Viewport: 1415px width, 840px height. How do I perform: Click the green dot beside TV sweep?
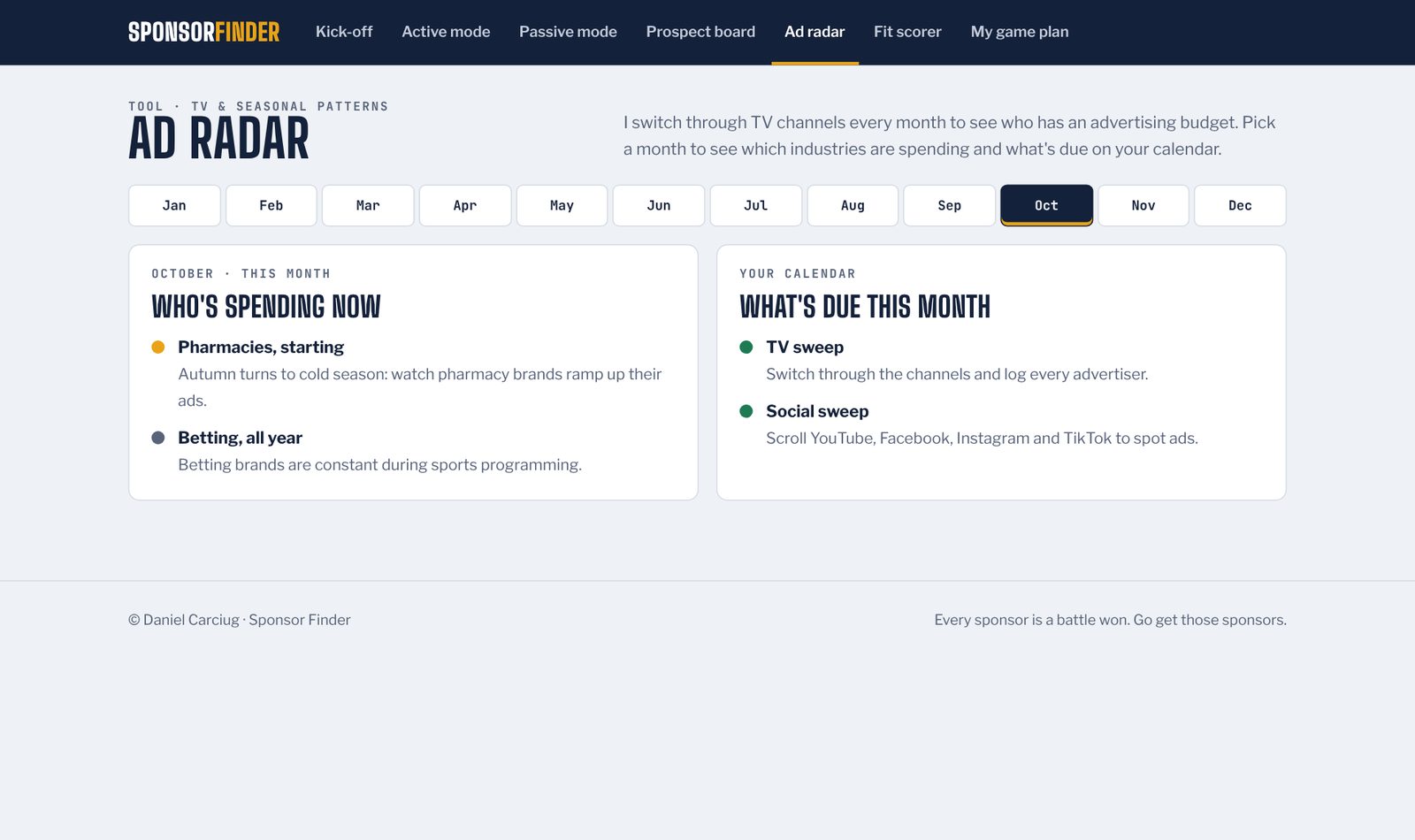746,347
